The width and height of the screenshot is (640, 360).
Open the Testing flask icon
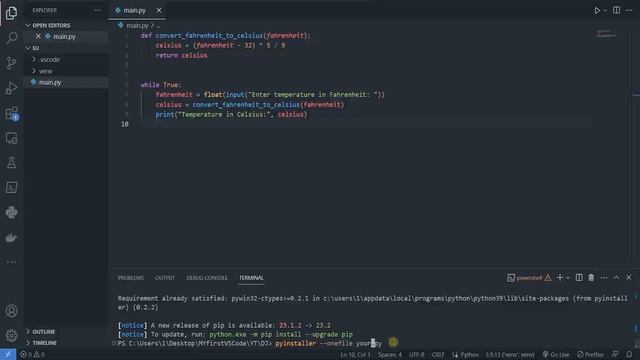coord(11,162)
